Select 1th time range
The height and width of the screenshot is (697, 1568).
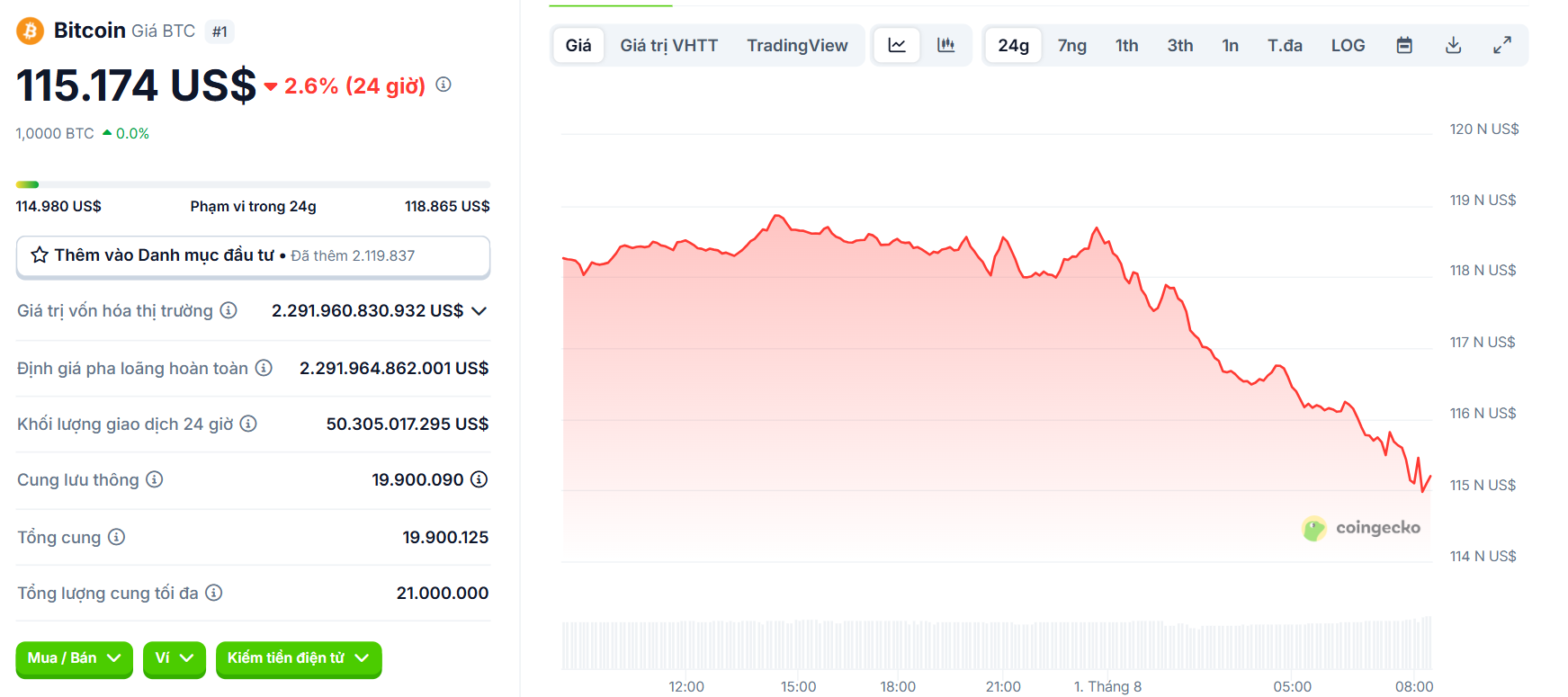click(1127, 45)
